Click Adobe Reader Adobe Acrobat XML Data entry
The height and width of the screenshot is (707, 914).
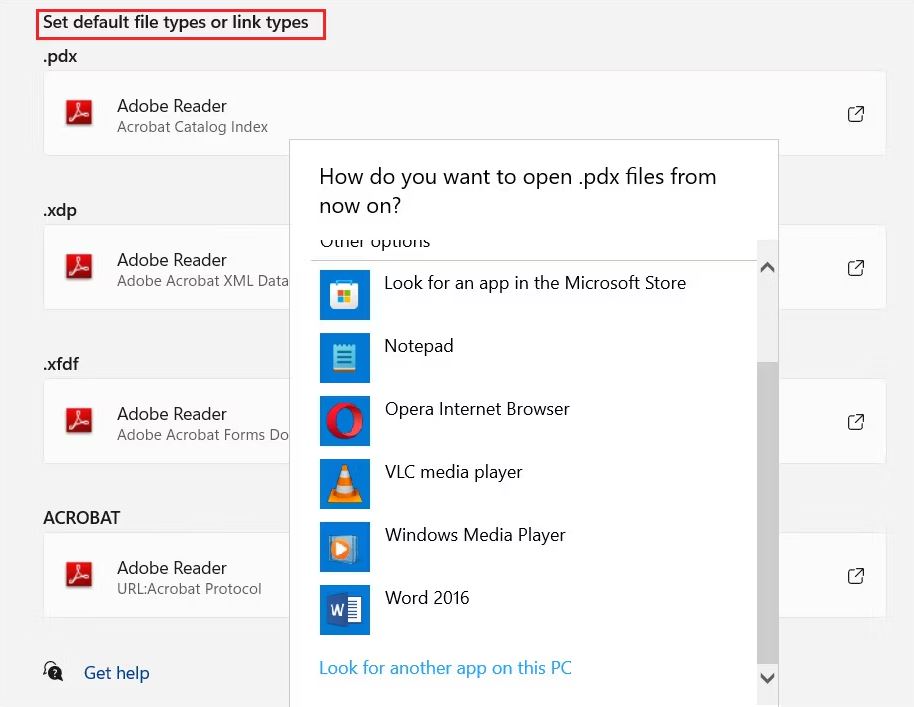166,267
